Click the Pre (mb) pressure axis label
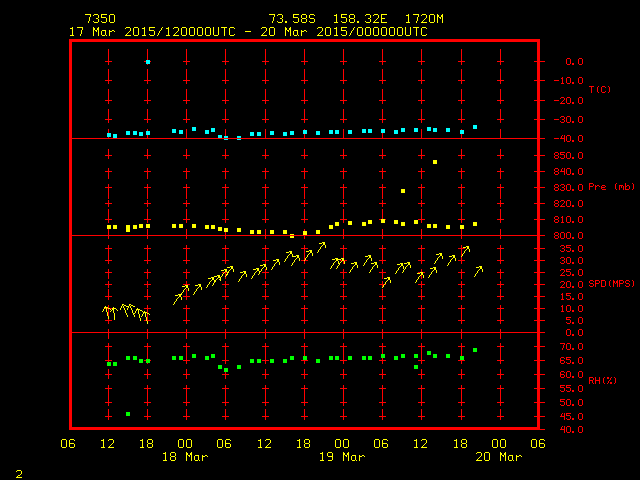 point(606,187)
